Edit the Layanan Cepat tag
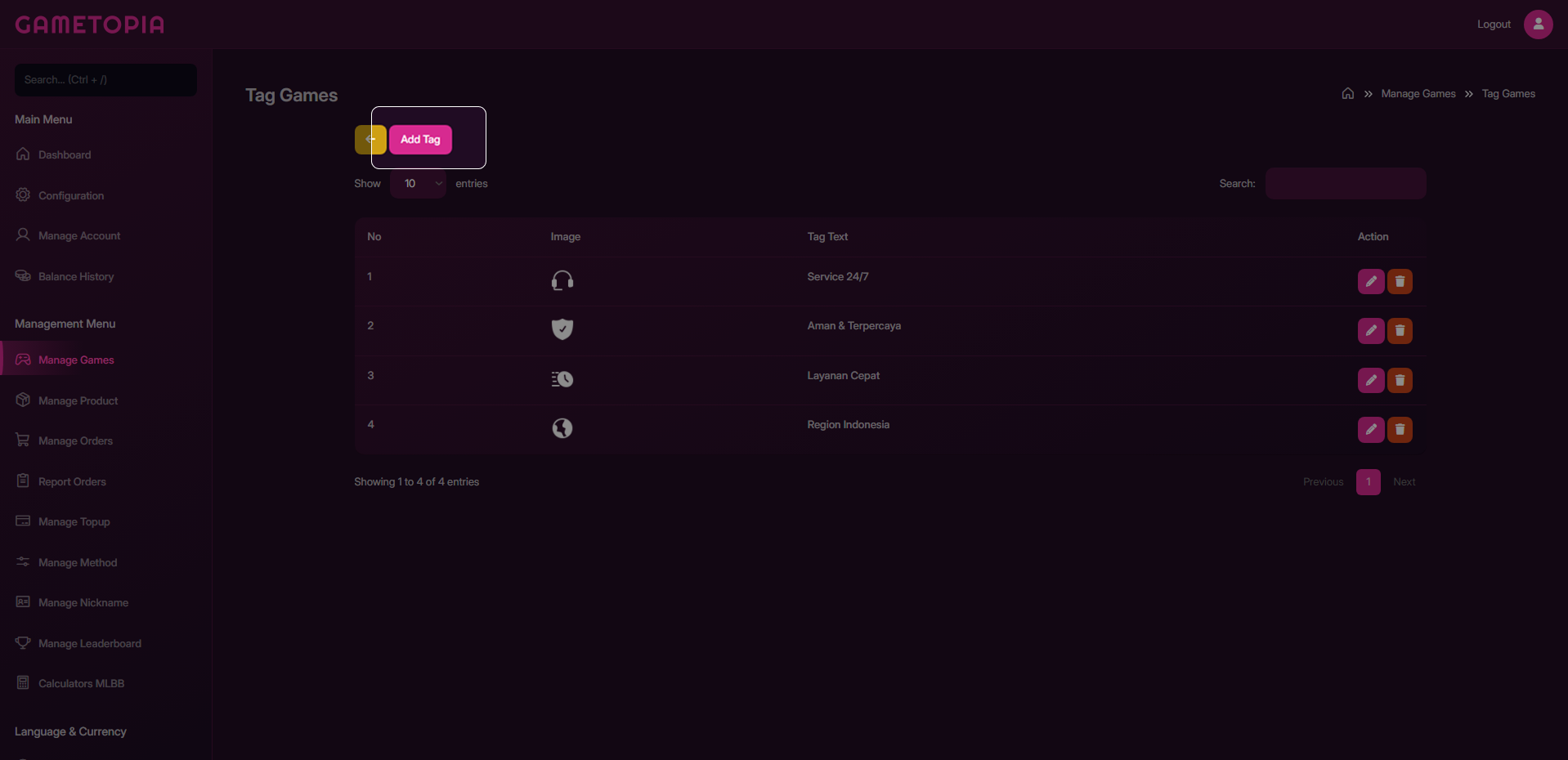The width and height of the screenshot is (1568, 760). (1371, 380)
